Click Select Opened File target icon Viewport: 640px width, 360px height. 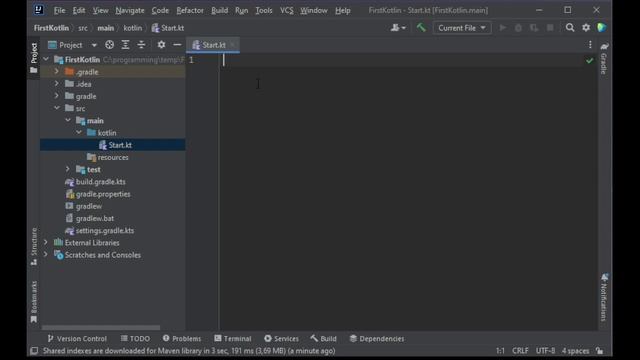109,45
